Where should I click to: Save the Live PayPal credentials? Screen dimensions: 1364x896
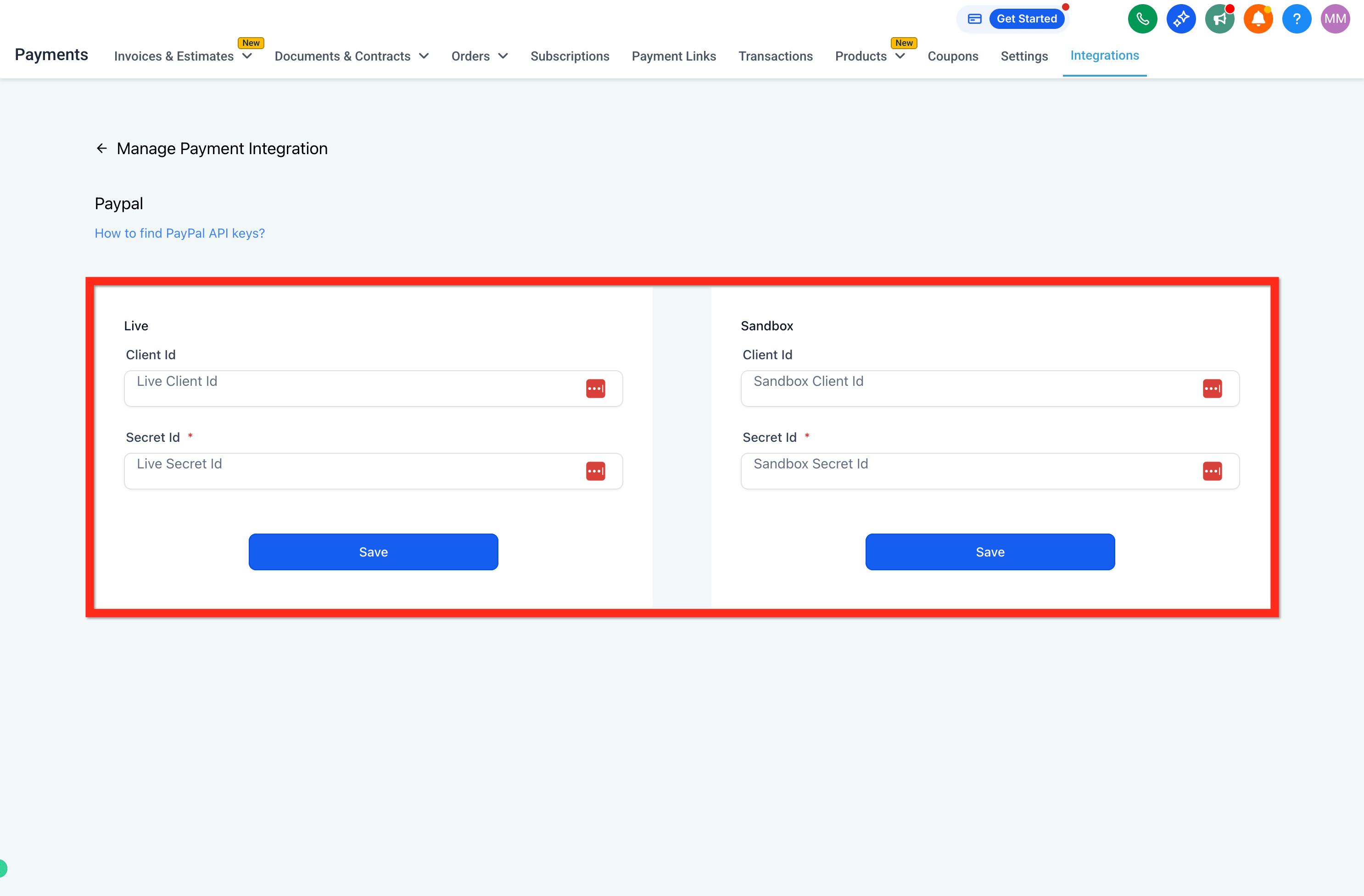click(373, 552)
